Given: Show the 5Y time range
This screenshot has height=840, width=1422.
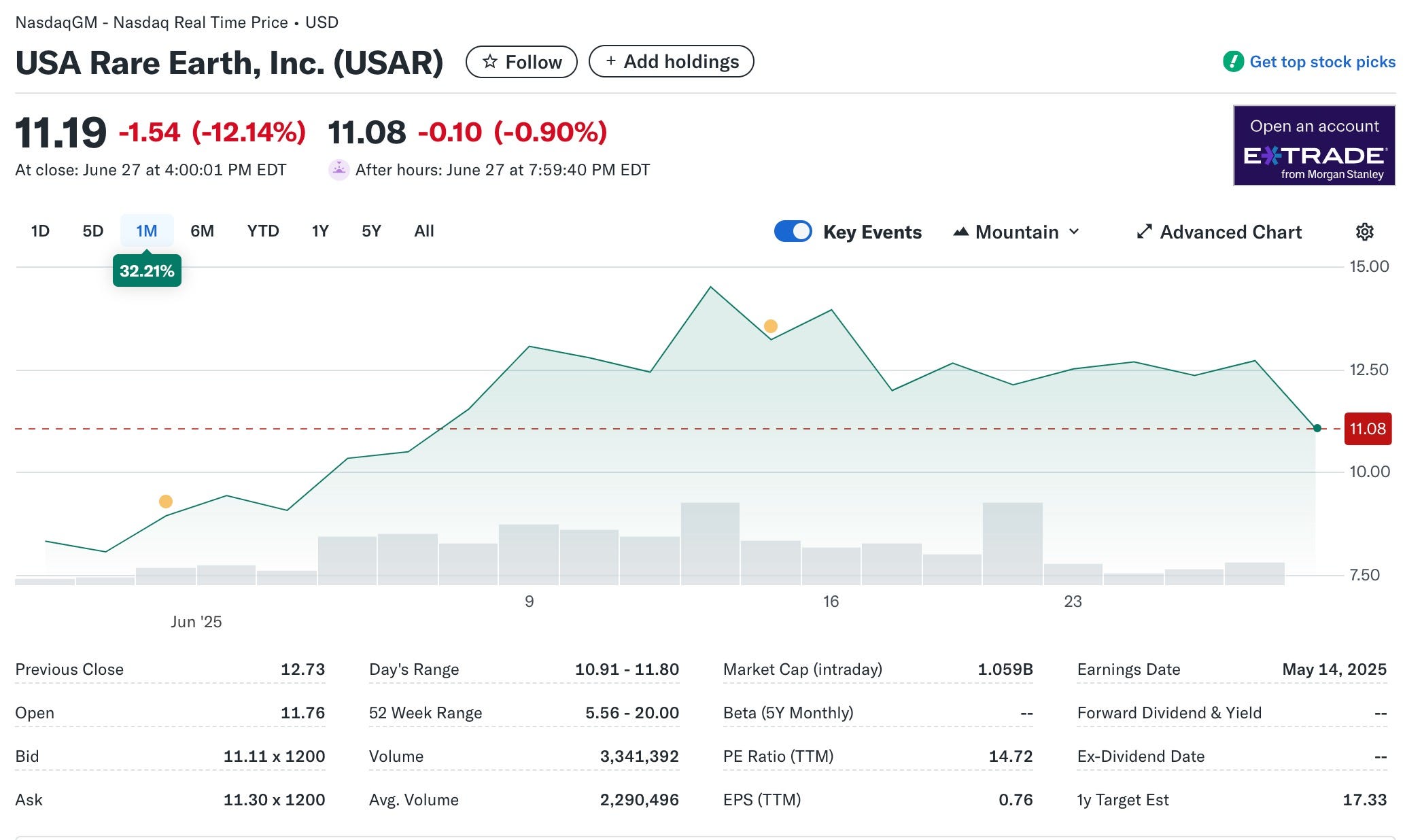Looking at the screenshot, I should coord(371,231).
